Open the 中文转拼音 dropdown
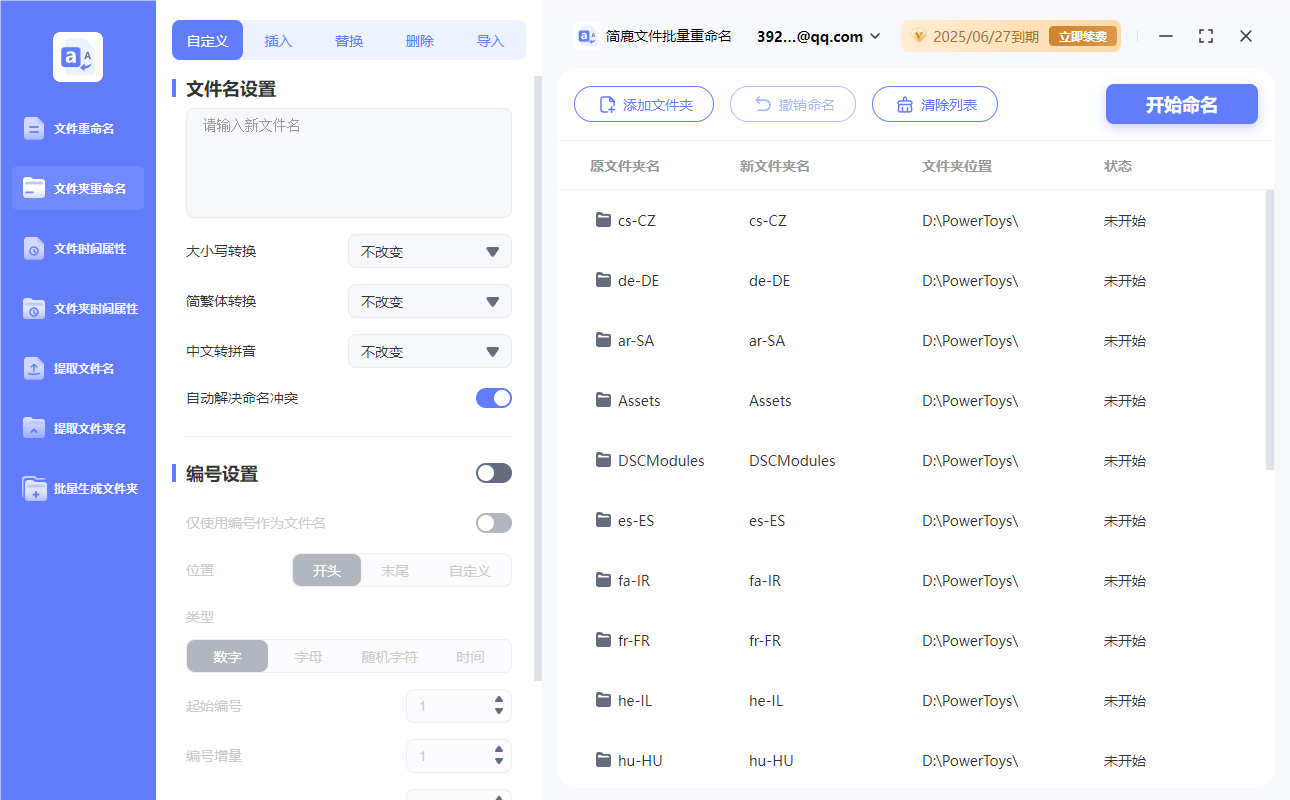This screenshot has height=800, width=1290. tap(430, 351)
